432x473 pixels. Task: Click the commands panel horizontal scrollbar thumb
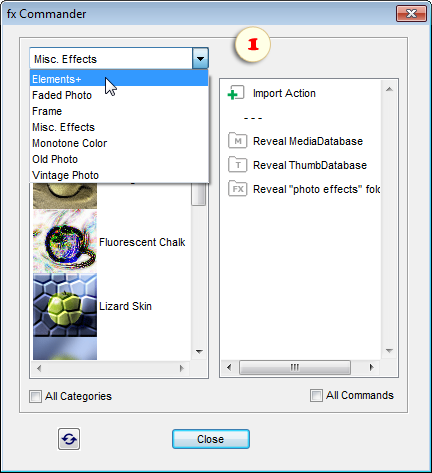[x=295, y=367]
